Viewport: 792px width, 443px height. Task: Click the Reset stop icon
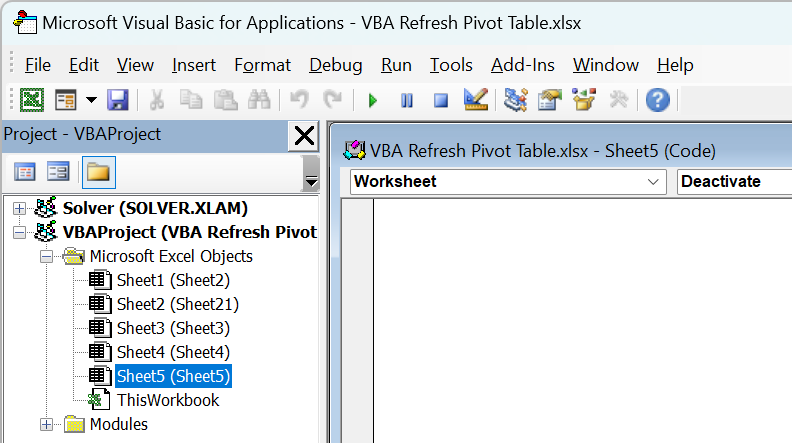441,101
